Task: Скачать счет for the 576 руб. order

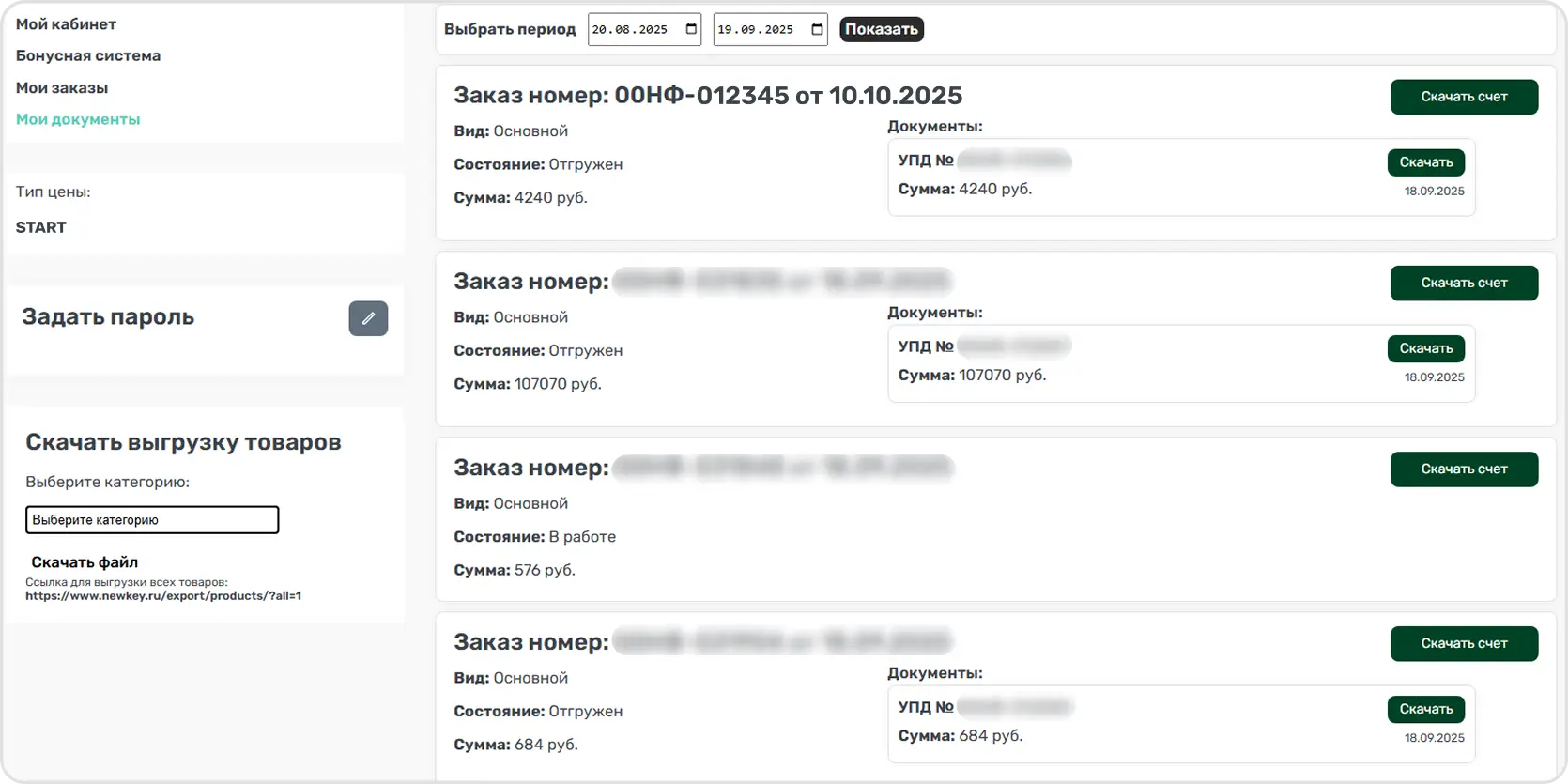Action: [1464, 469]
